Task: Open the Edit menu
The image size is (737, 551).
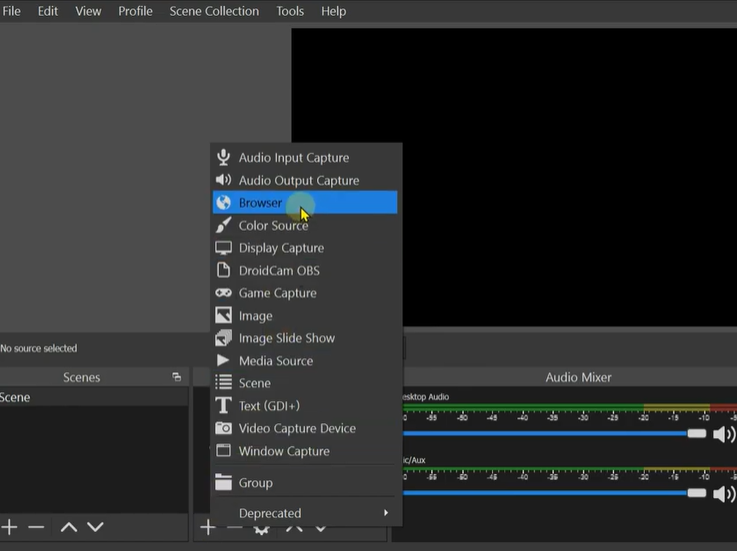Action: pos(48,11)
